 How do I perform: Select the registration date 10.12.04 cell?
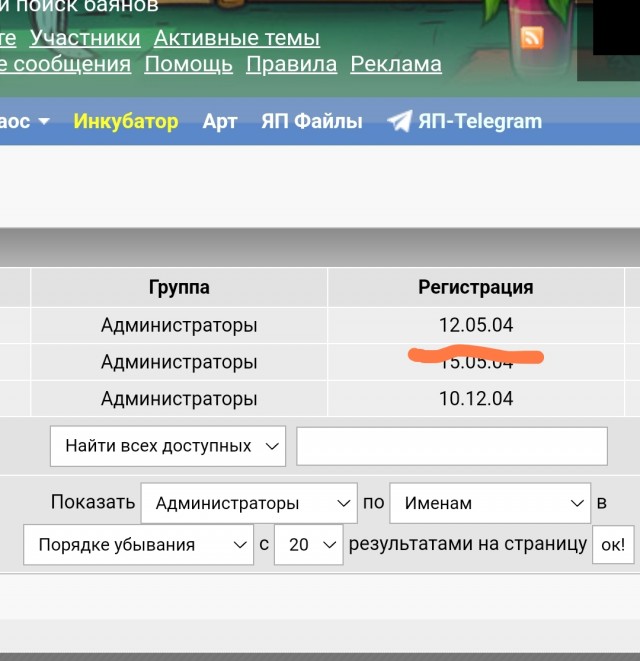click(x=476, y=399)
